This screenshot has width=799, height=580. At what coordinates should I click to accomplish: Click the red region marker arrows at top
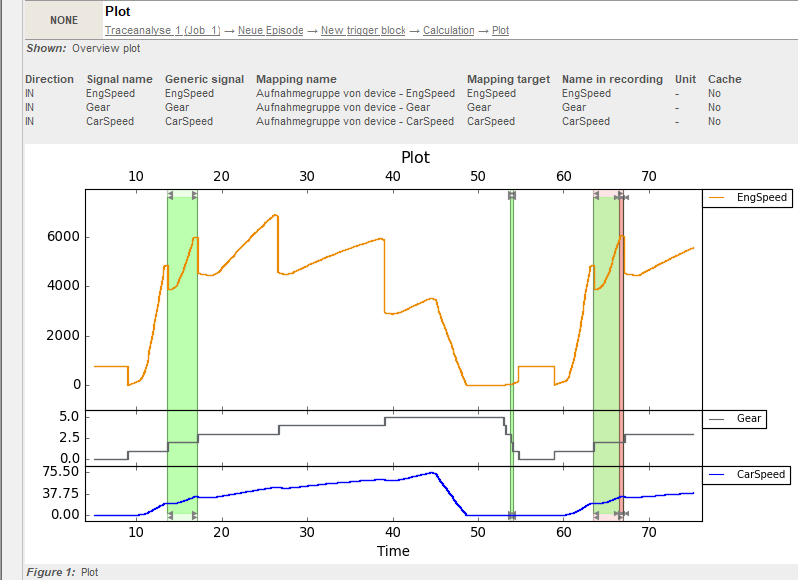tap(622, 197)
